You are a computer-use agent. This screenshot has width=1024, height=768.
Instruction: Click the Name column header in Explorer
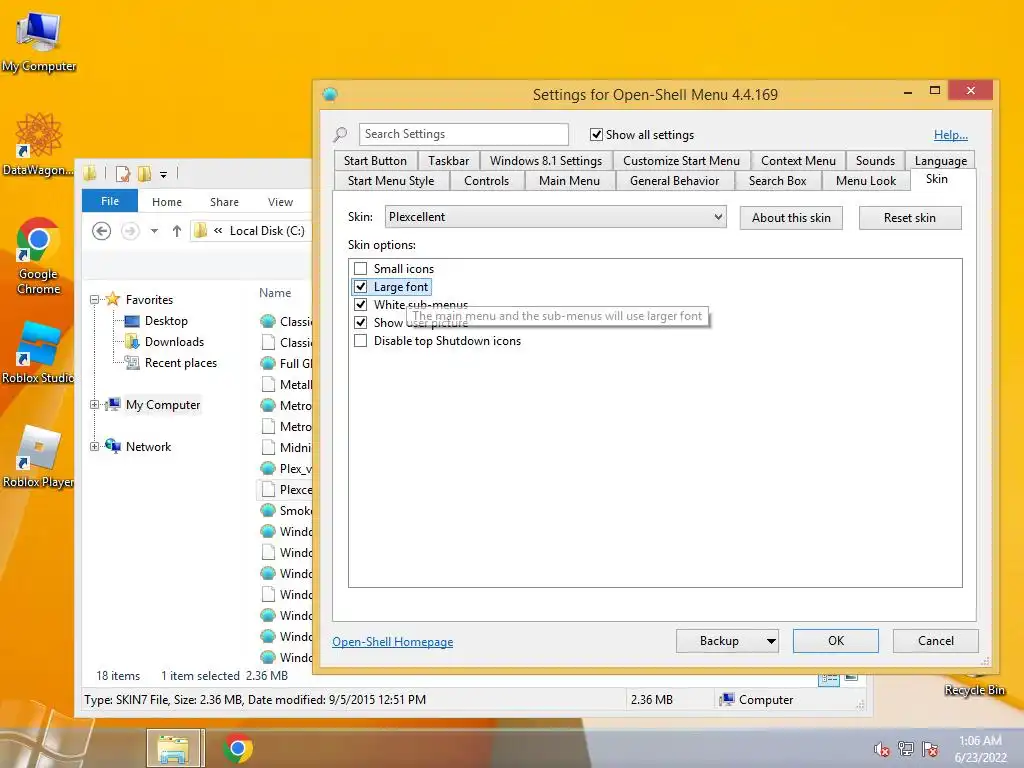coord(275,293)
